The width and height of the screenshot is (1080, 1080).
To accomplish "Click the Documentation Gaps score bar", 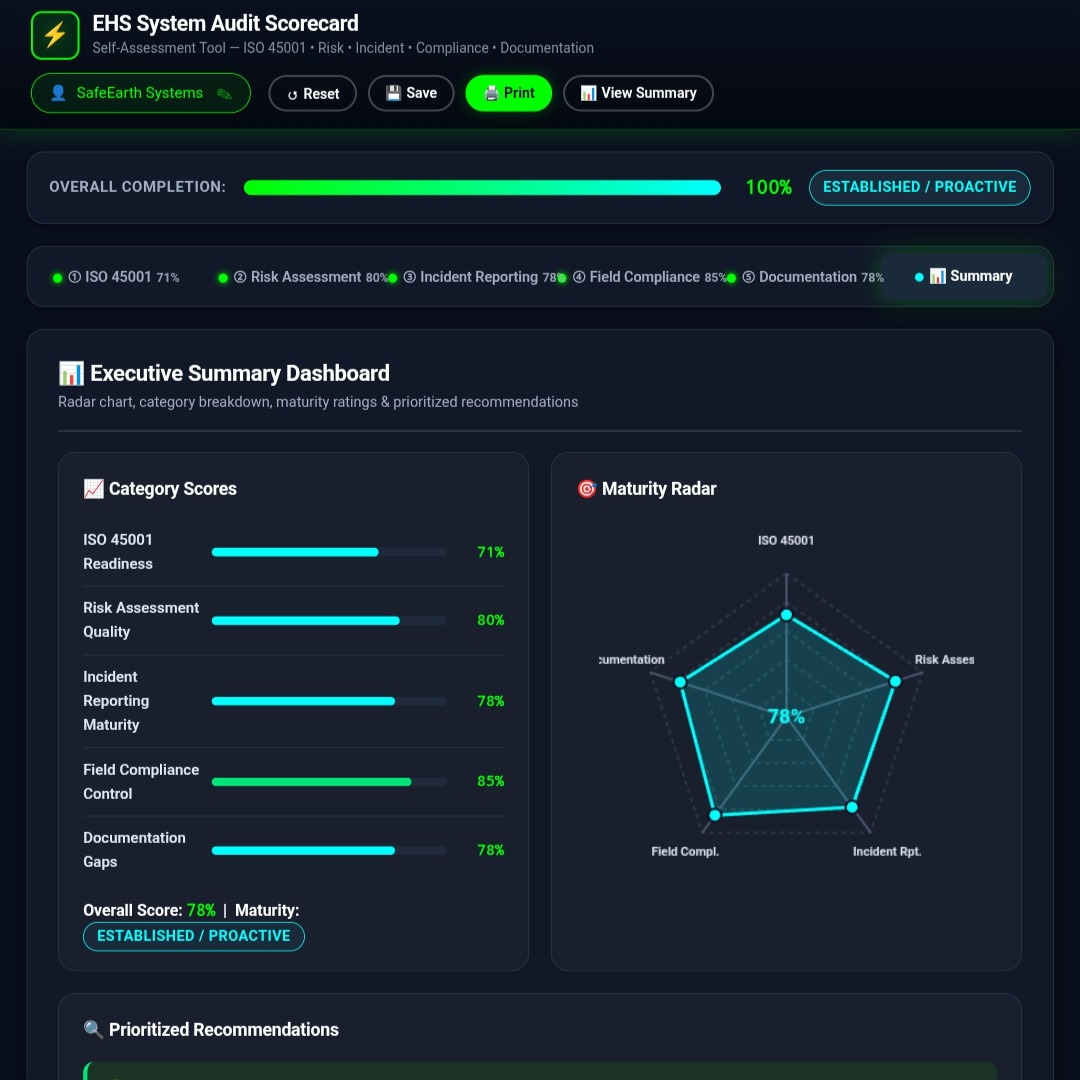I will pyautogui.click(x=329, y=851).
